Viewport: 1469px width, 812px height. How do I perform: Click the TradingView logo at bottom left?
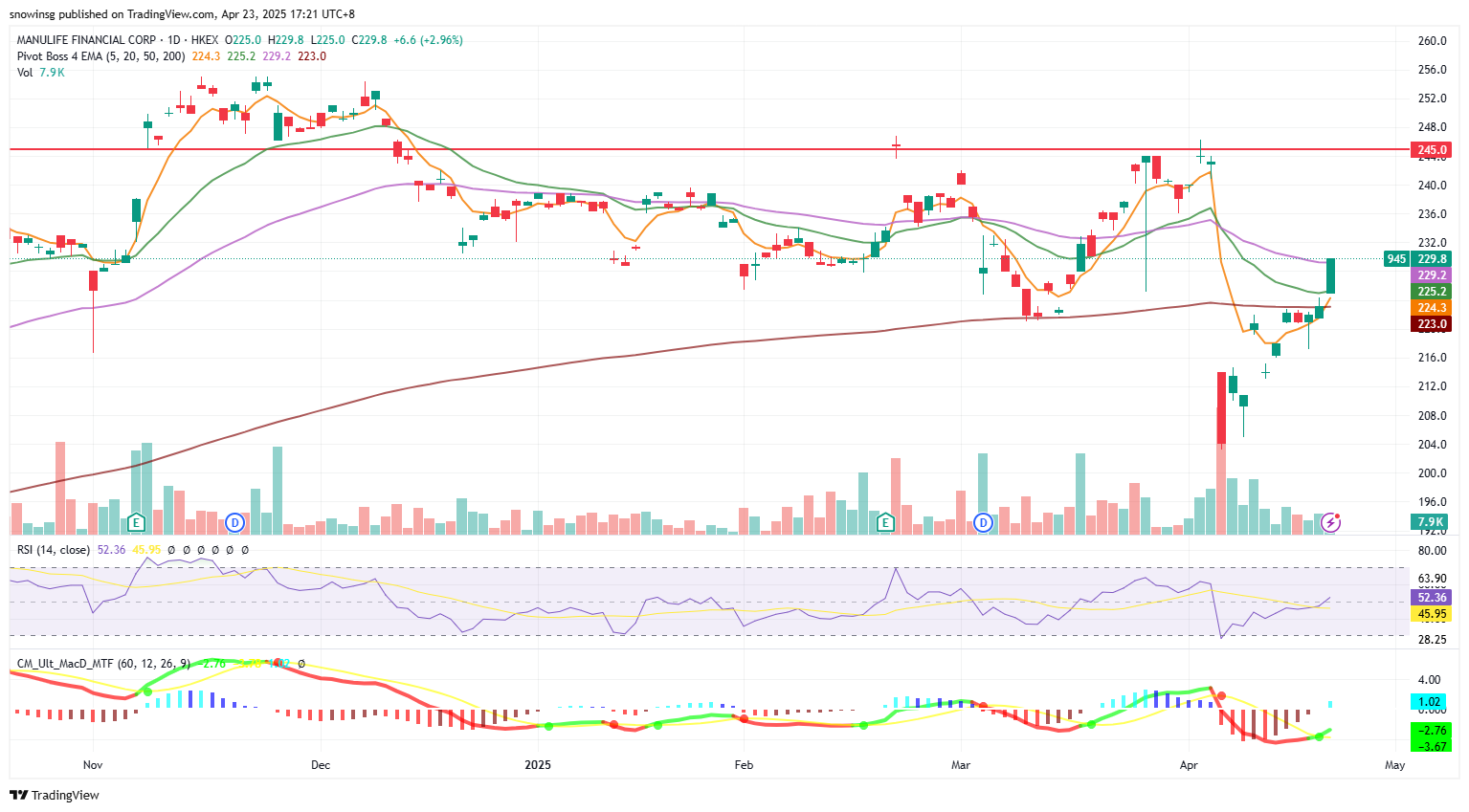[x=55, y=795]
